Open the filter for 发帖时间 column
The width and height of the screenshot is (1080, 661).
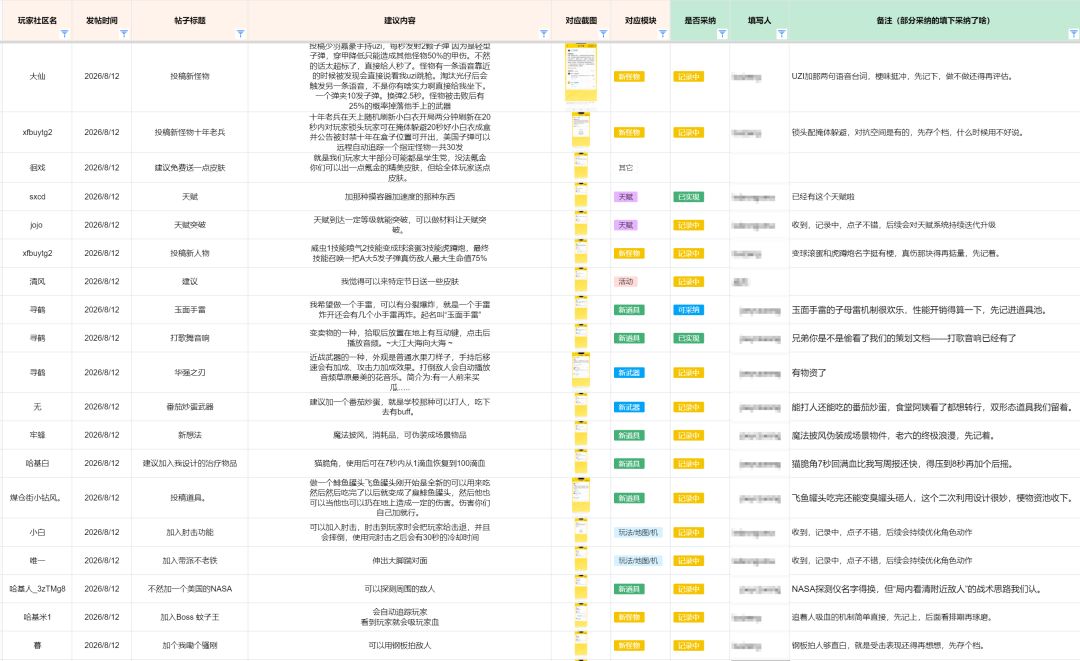click(x=123, y=34)
